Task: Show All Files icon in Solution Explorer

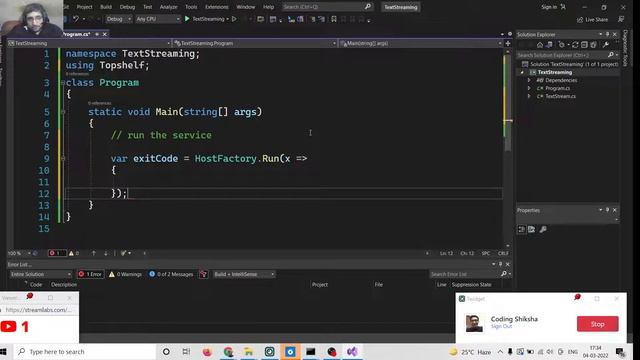Action: (x=593, y=44)
